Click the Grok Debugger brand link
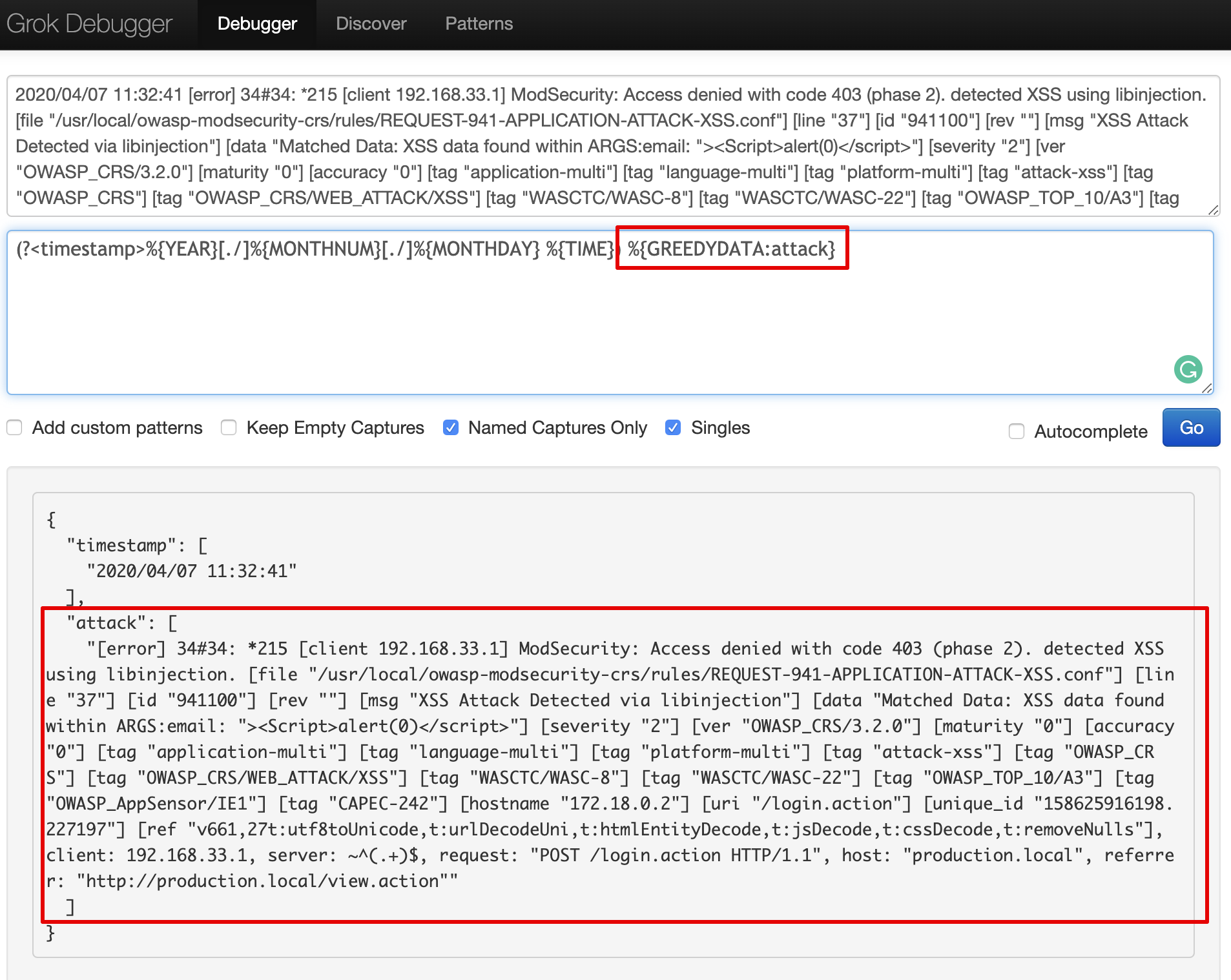 [x=90, y=24]
